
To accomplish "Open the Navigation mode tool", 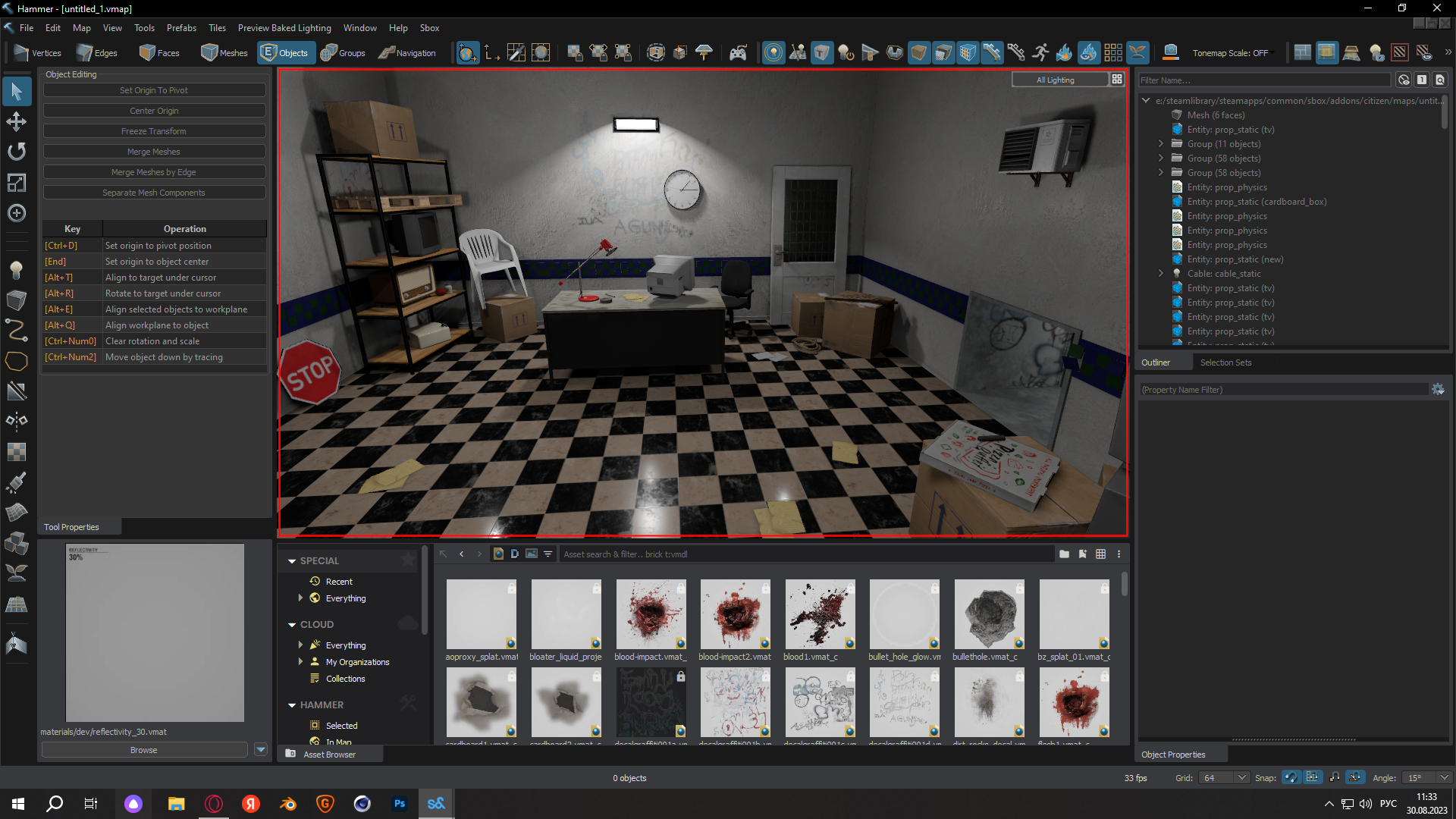I will 407,53.
